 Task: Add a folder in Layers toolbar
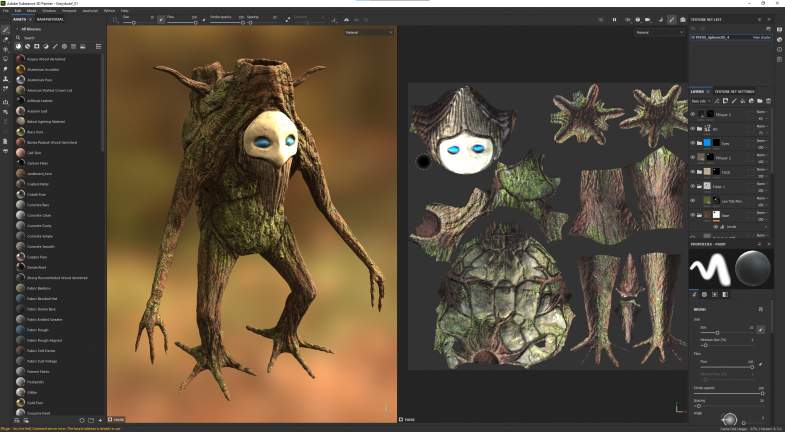[x=760, y=101]
